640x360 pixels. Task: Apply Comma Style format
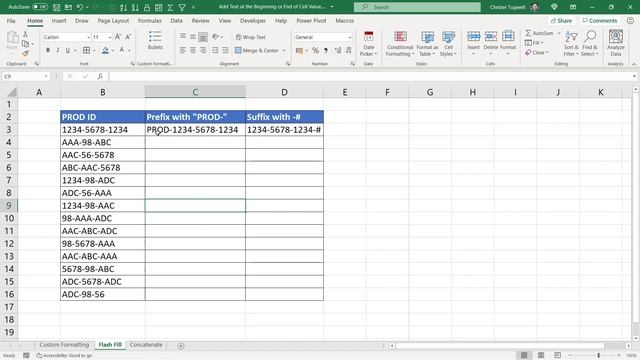326,51
